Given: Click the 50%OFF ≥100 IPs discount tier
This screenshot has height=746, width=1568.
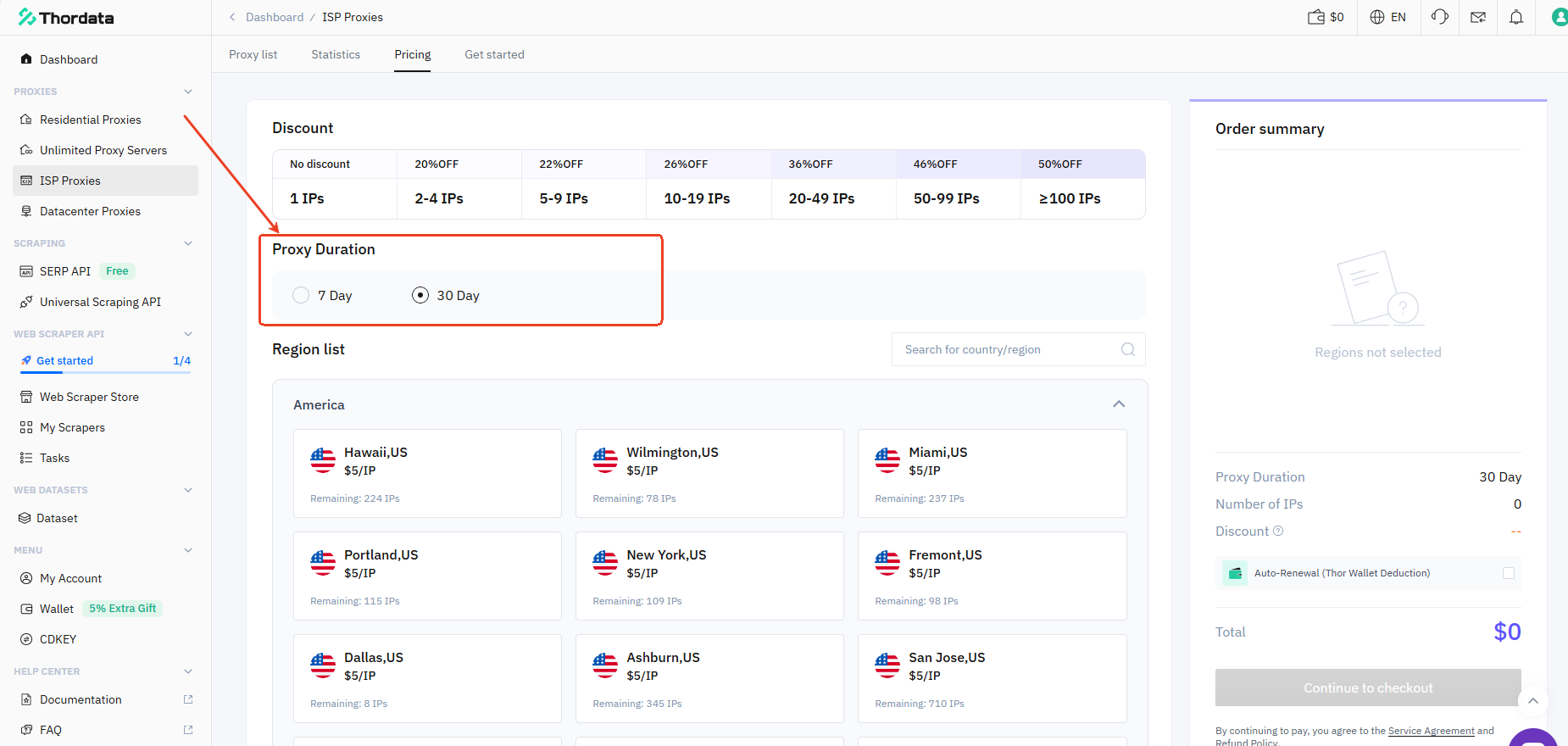Looking at the screenshot, I should [x=1083, y=184].
